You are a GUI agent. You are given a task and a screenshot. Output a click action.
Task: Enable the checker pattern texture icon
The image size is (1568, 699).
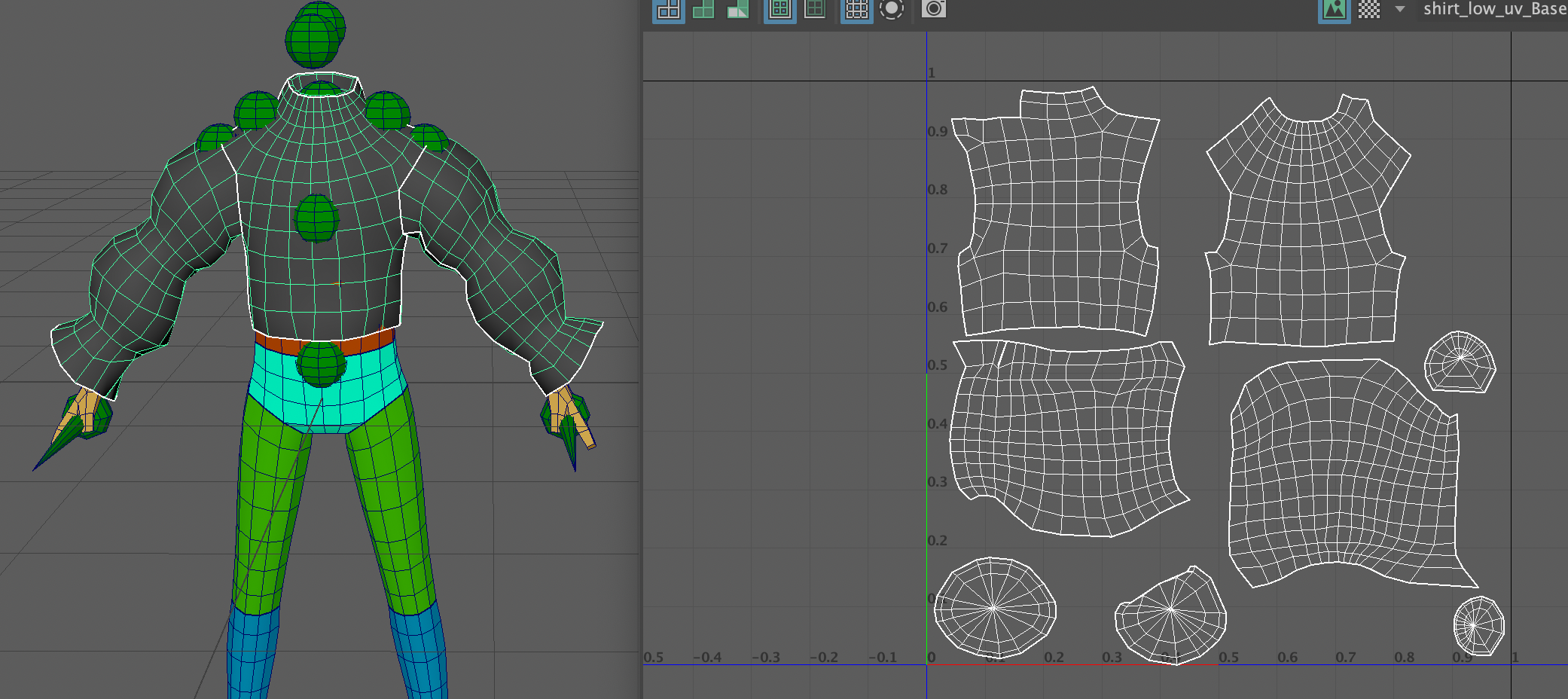[x=1368, y=10]
